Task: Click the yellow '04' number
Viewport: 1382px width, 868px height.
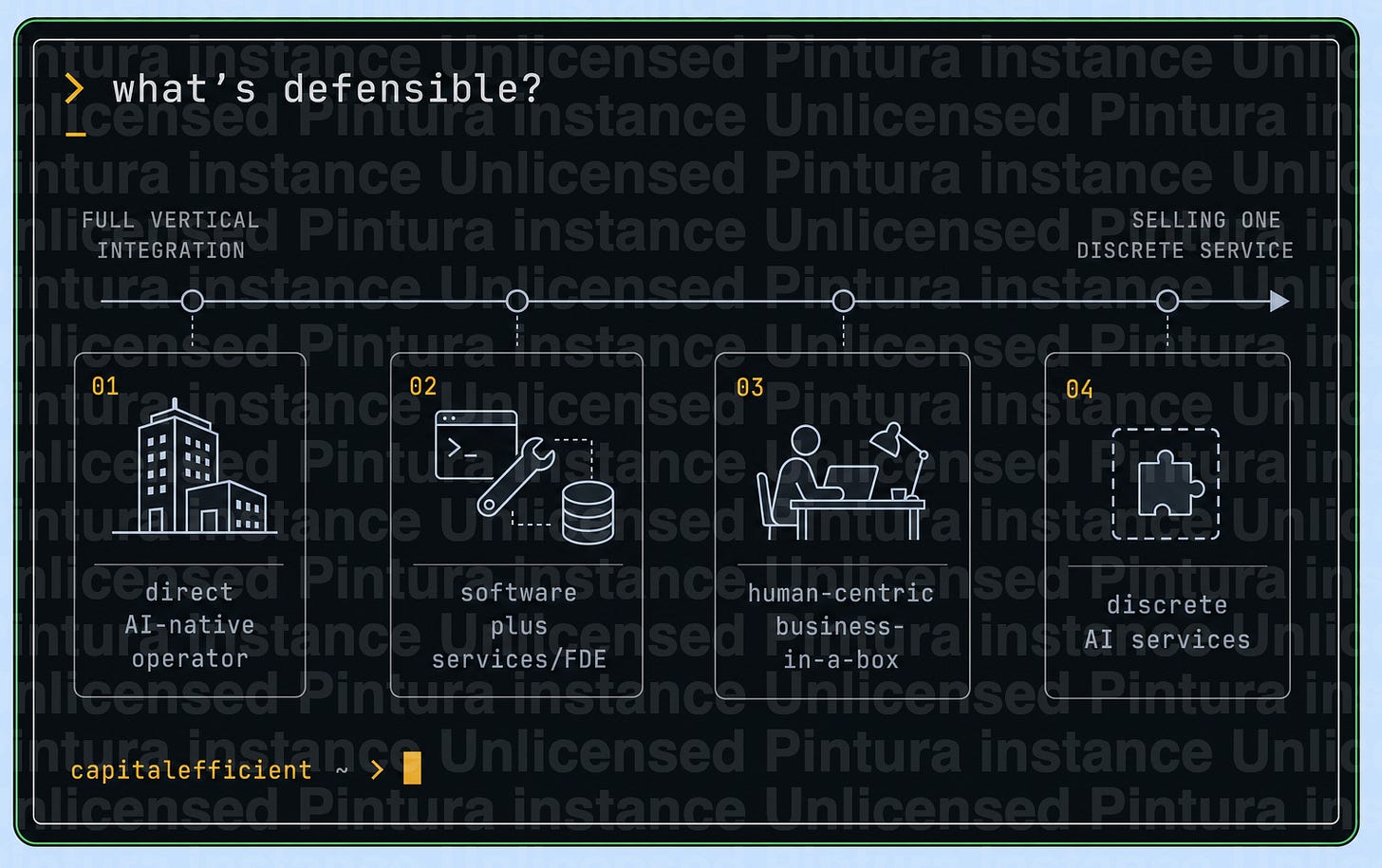Action: [x=1079, y=389]
